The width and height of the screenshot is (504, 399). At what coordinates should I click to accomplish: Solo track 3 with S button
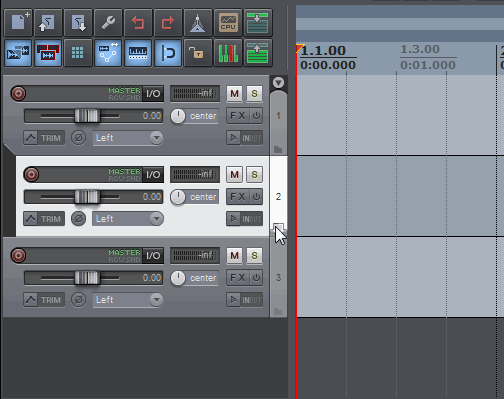[x=254, y=255]
